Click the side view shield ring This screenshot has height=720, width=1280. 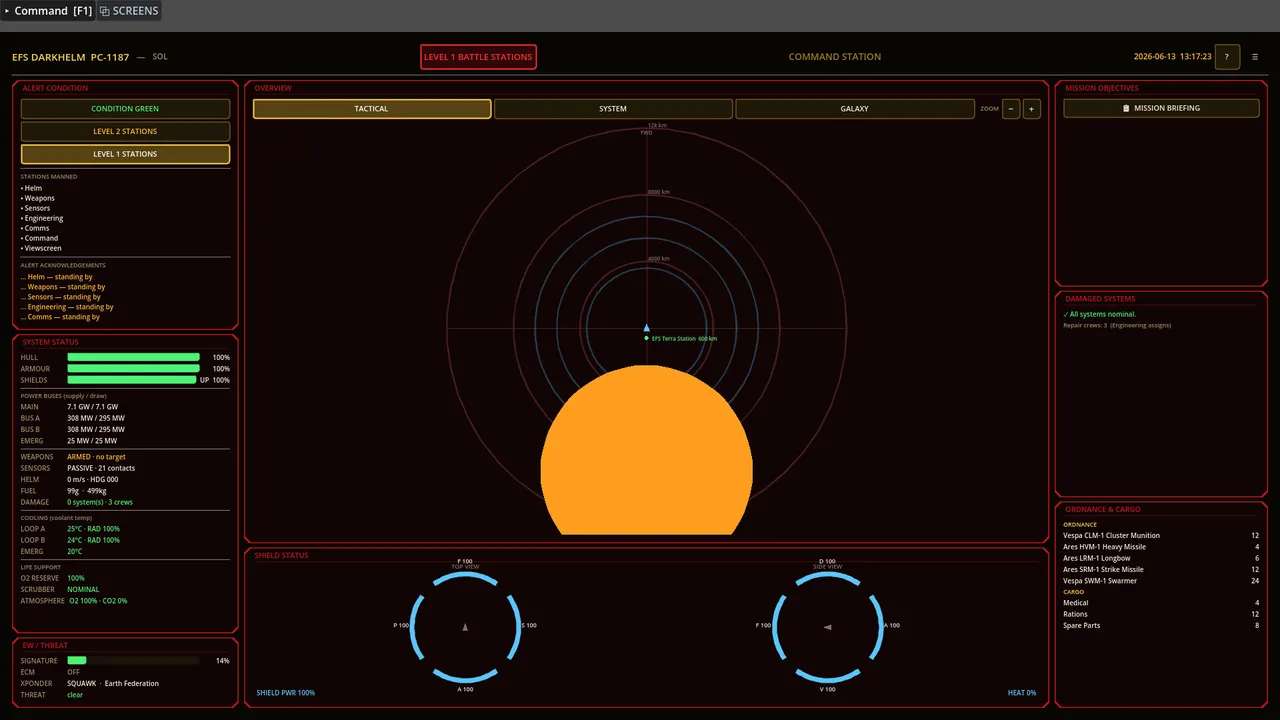(828, 626)
